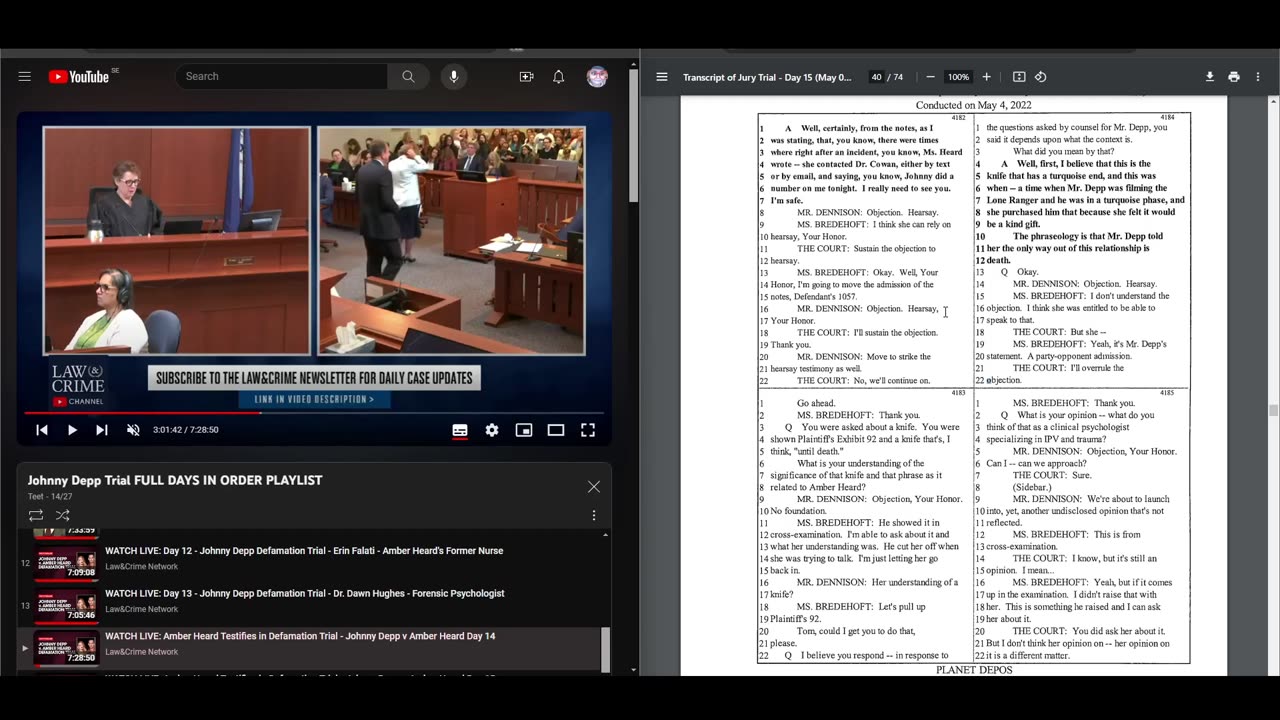Click 'Law&Crime Network' channel under Day 12 video
This screenshot has width=1280, height=720.
(142, 567)
